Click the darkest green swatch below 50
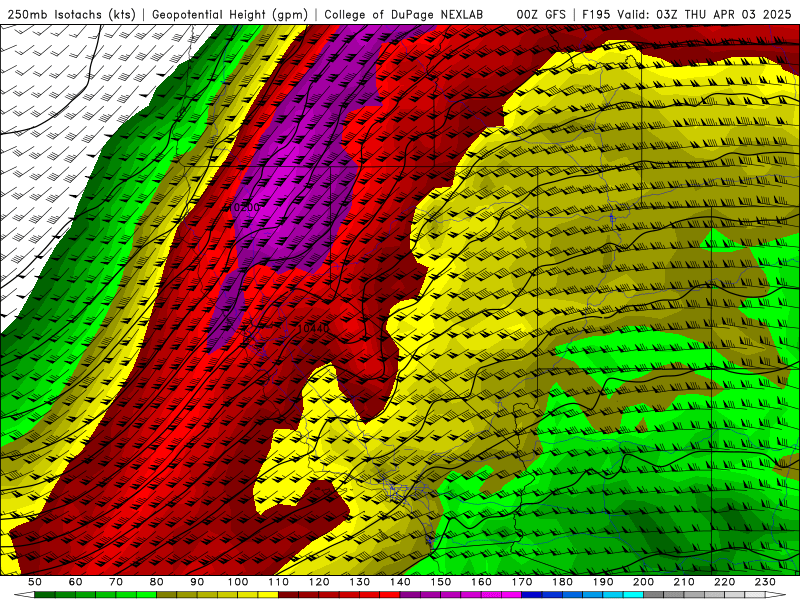 [45, 595]
